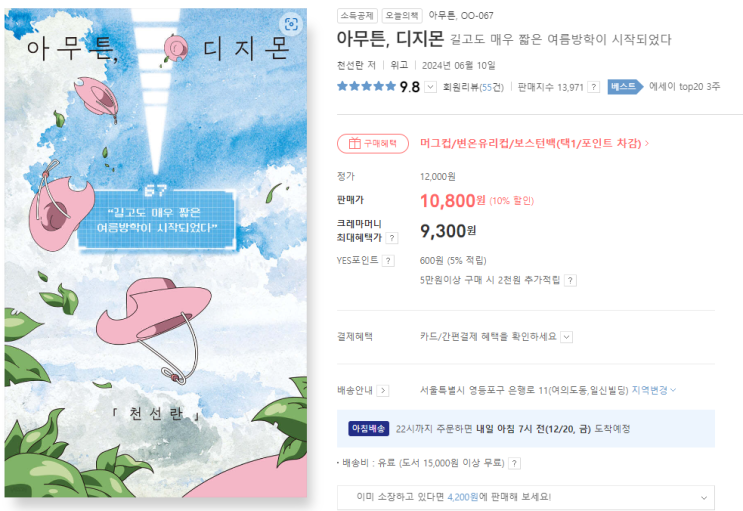Open 회원리뷰(55건) link
743x511 pixels.
coord(473,87)
